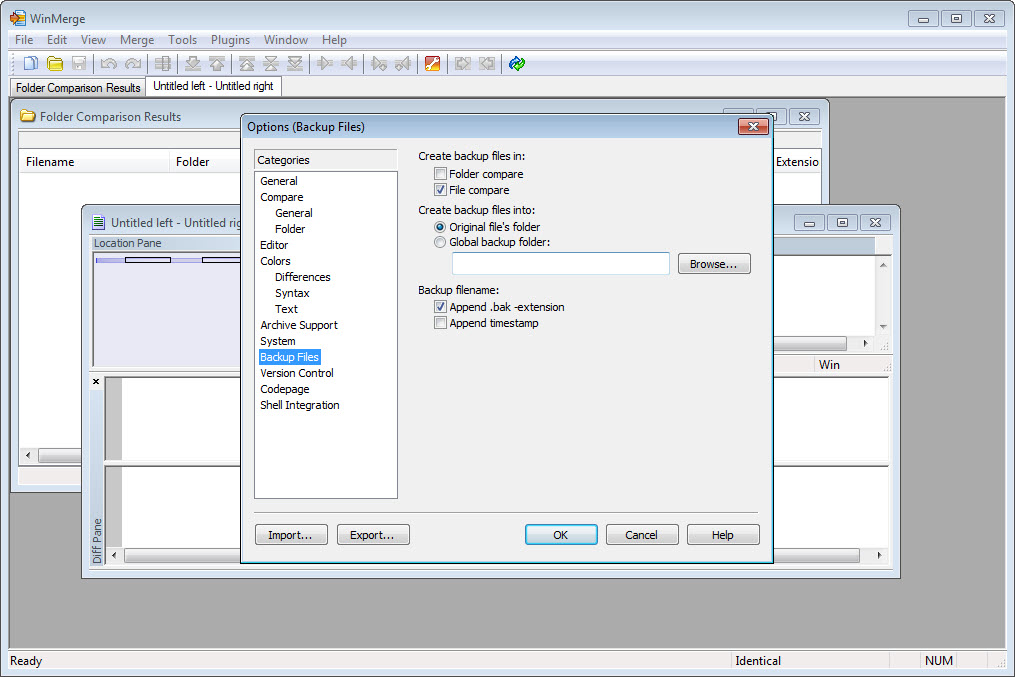1015x677 pixels.
Task: Toggle the Append .bak -extension checkbox
Action: point(440,307)
